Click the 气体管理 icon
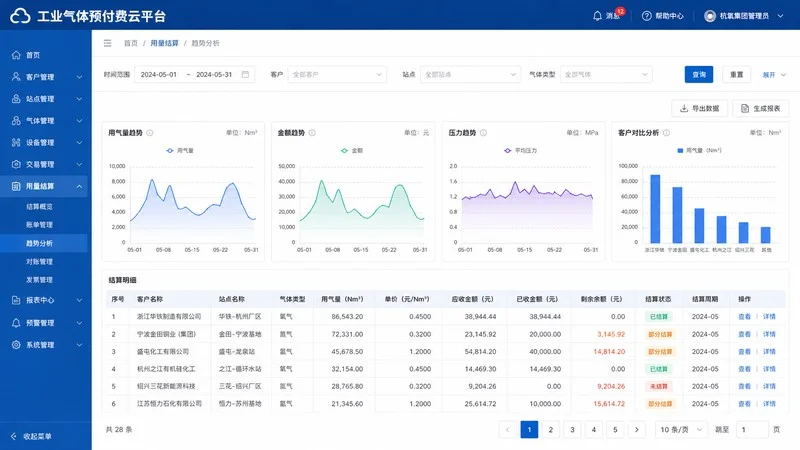 tap(16, 120)
